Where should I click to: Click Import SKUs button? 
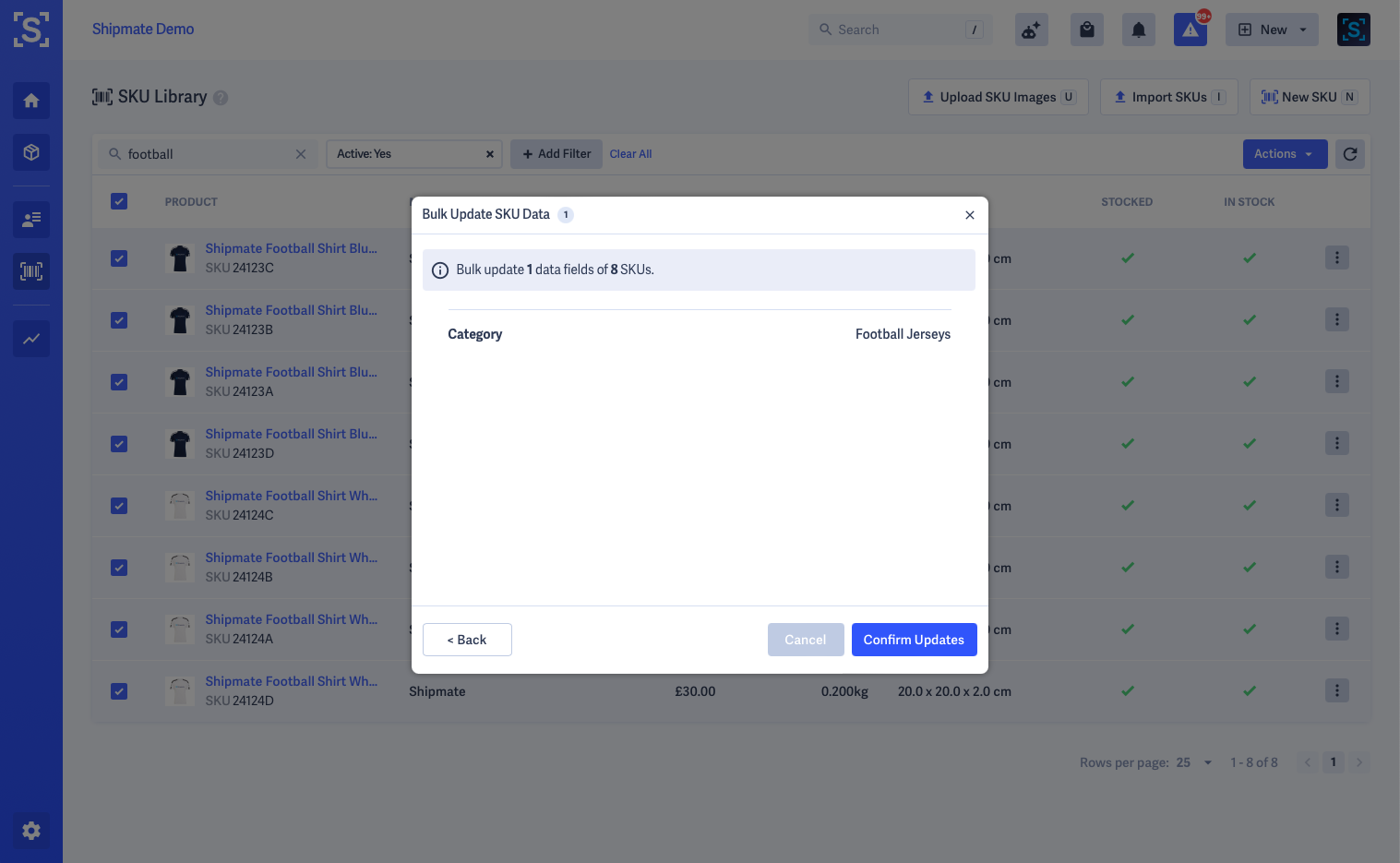click(x=1169, y=97)
